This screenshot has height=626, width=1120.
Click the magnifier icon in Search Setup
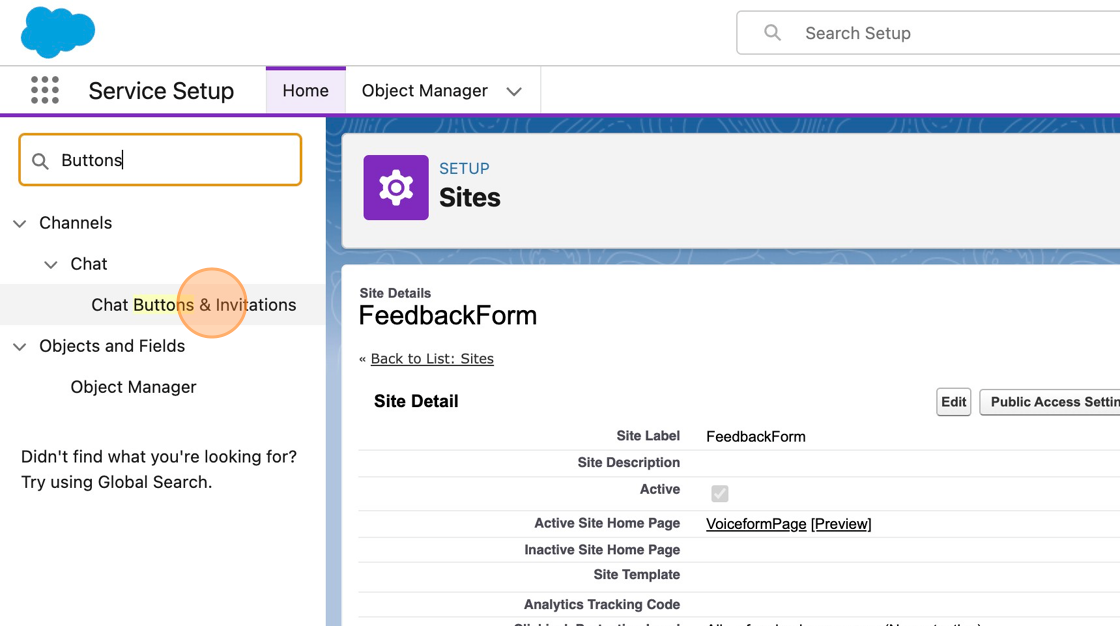click(772, 33)
